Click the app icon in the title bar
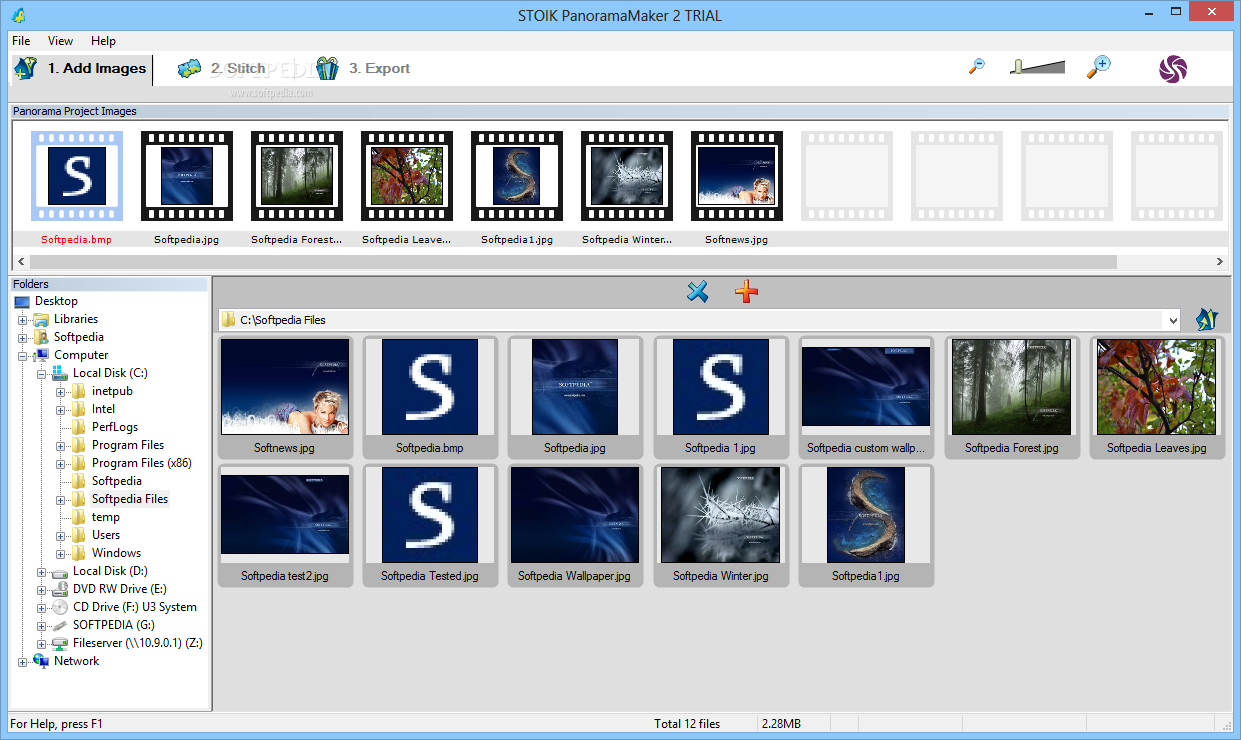Viewport: 1241px width, 740px height. (x=19, y=15)
